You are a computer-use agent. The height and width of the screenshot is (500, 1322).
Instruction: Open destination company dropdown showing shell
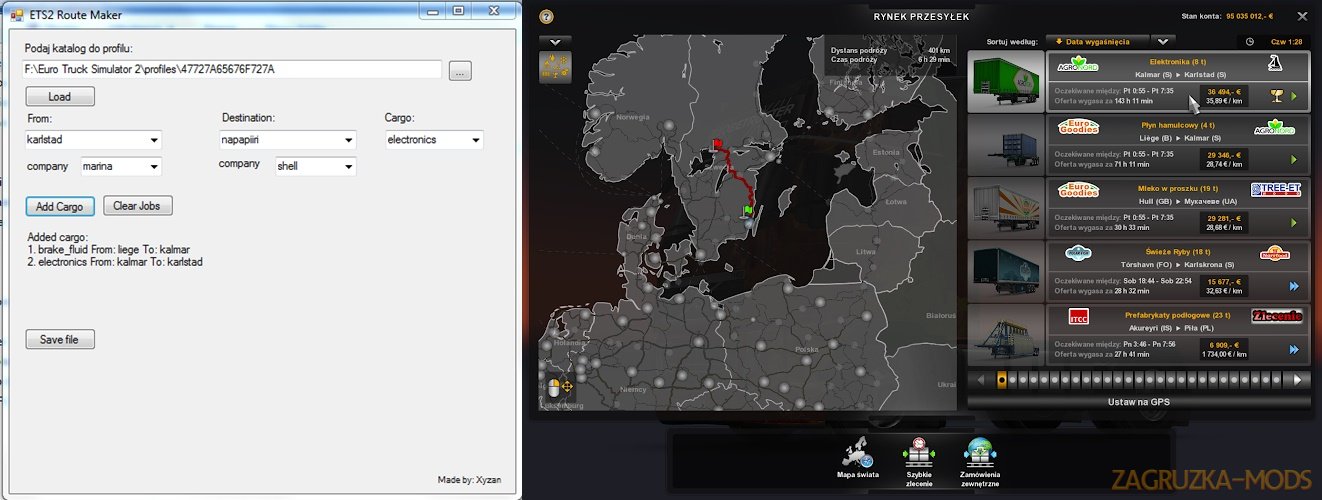(316, 167)
